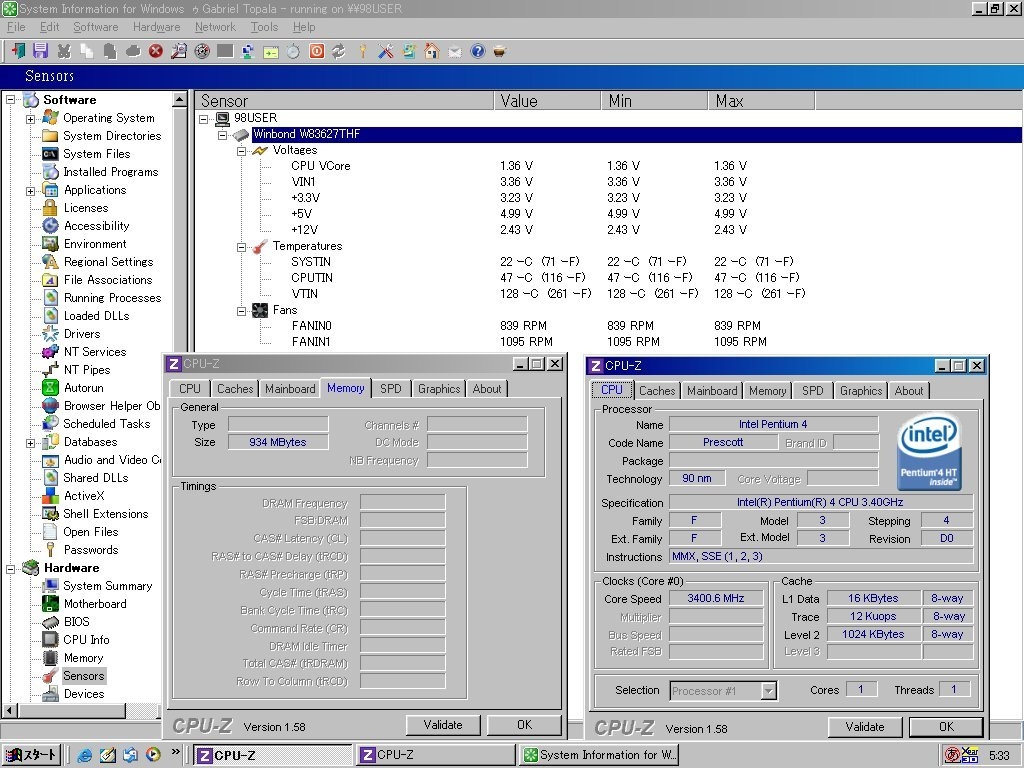1024x768 pixels.
Task: Click the Max column header
Action: click(x=760, y=101)
